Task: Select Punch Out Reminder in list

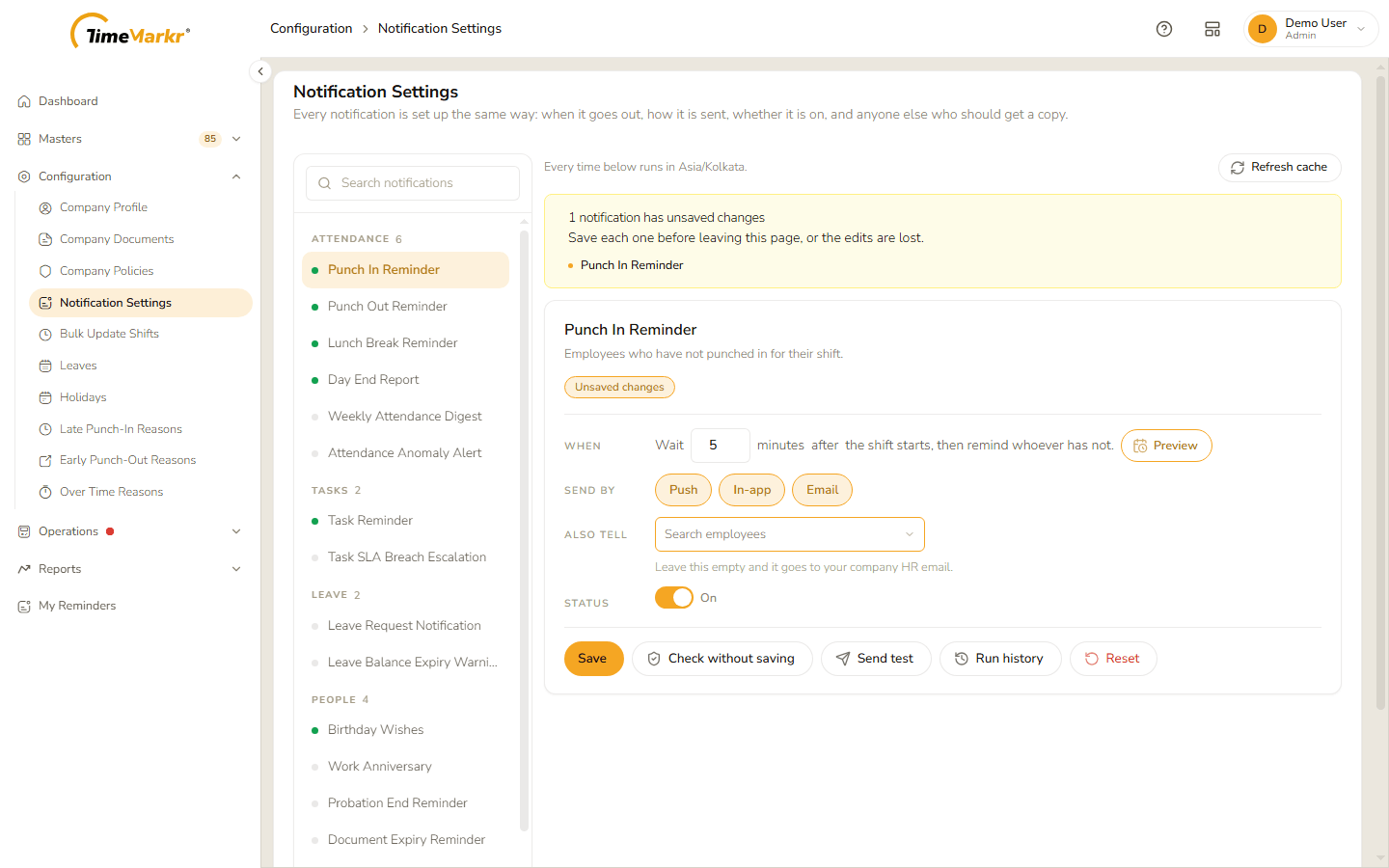Action: pos(405,307)
